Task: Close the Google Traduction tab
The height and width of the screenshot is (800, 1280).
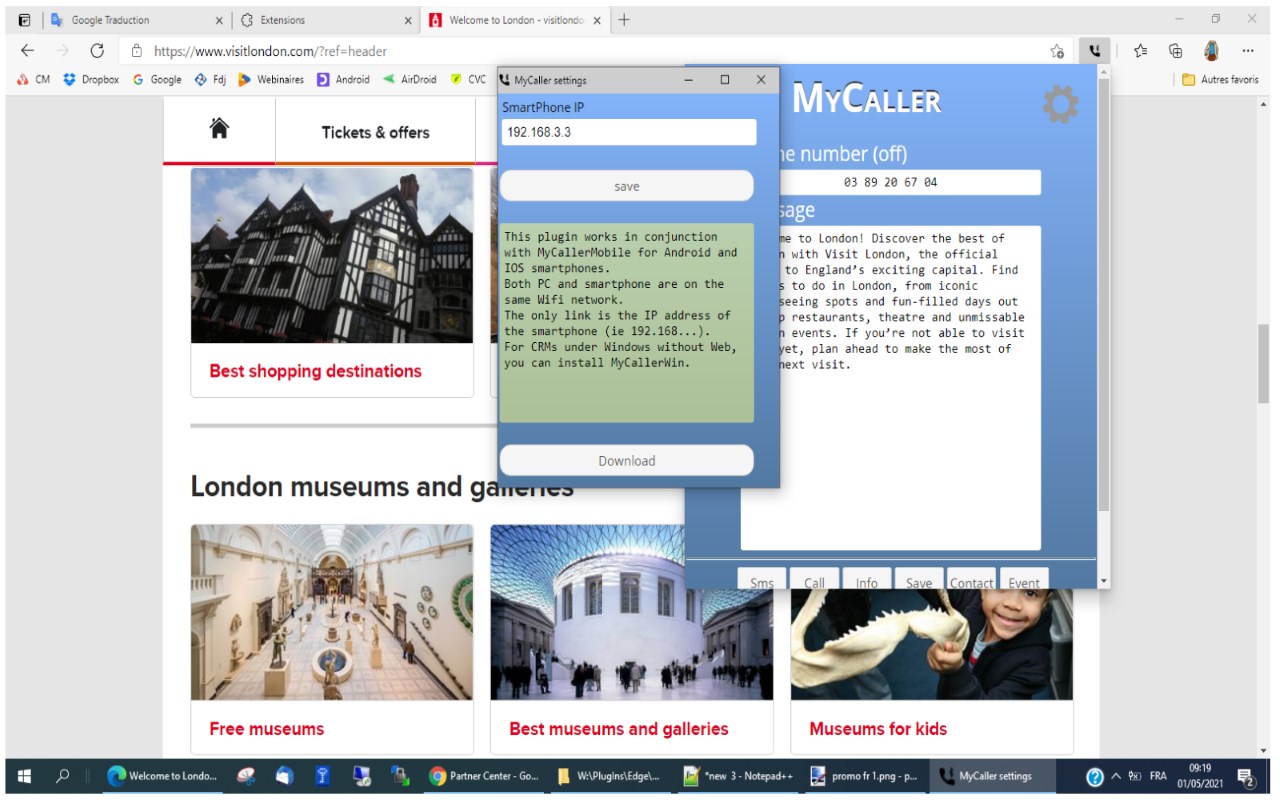Action: [x=219, y=20]
